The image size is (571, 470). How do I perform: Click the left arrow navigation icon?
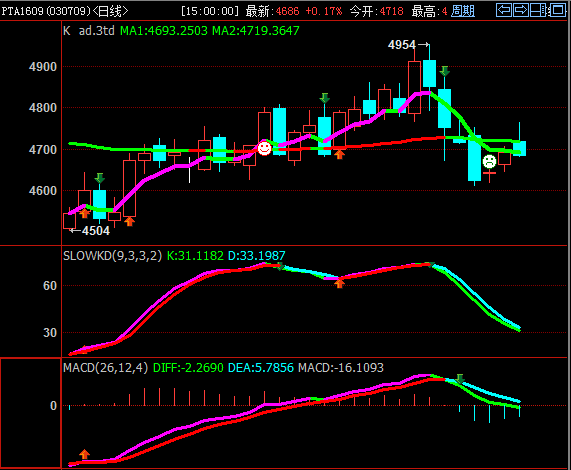(504, 10)
